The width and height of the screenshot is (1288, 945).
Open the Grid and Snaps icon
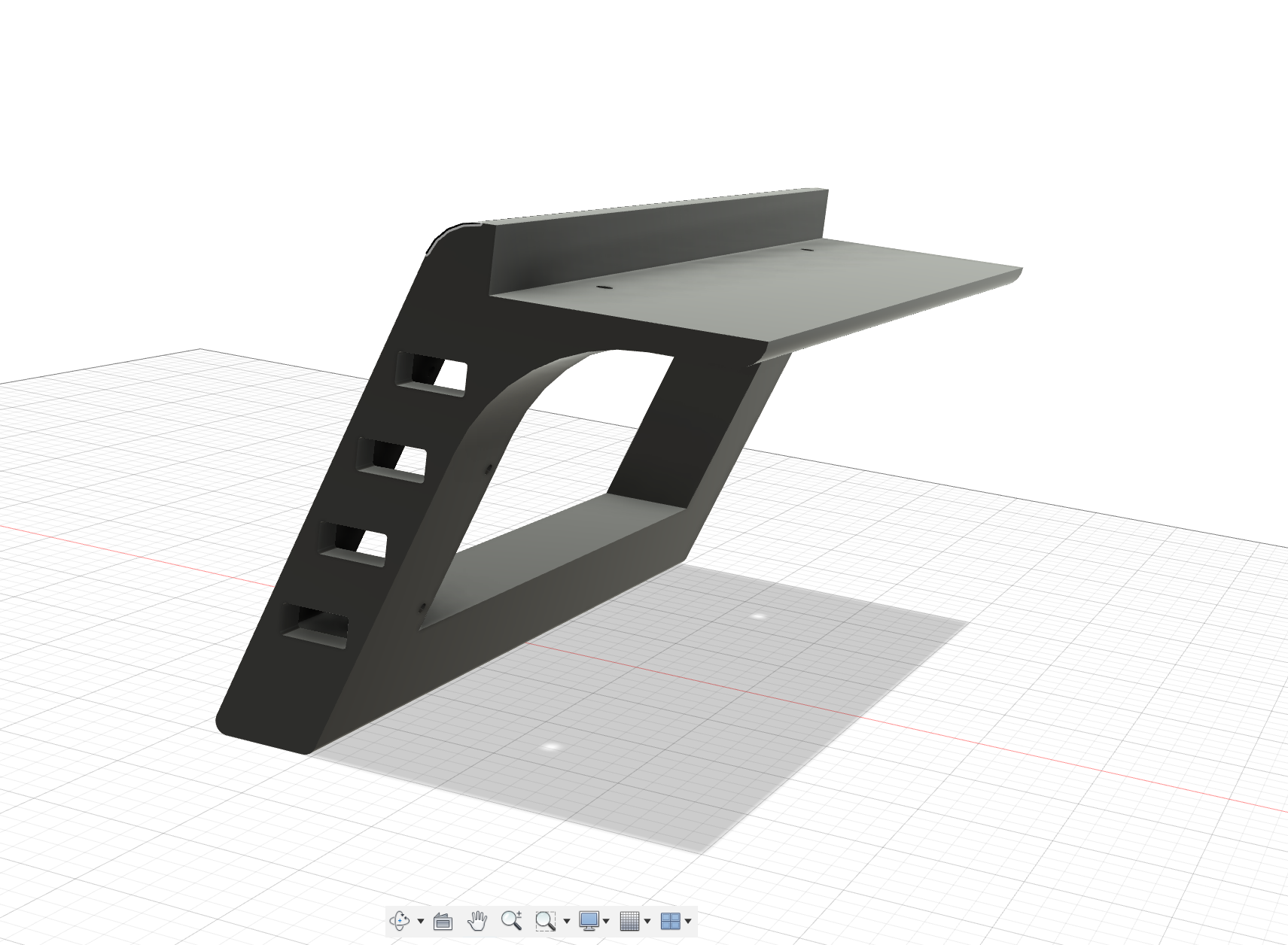(x=629, y=920)
